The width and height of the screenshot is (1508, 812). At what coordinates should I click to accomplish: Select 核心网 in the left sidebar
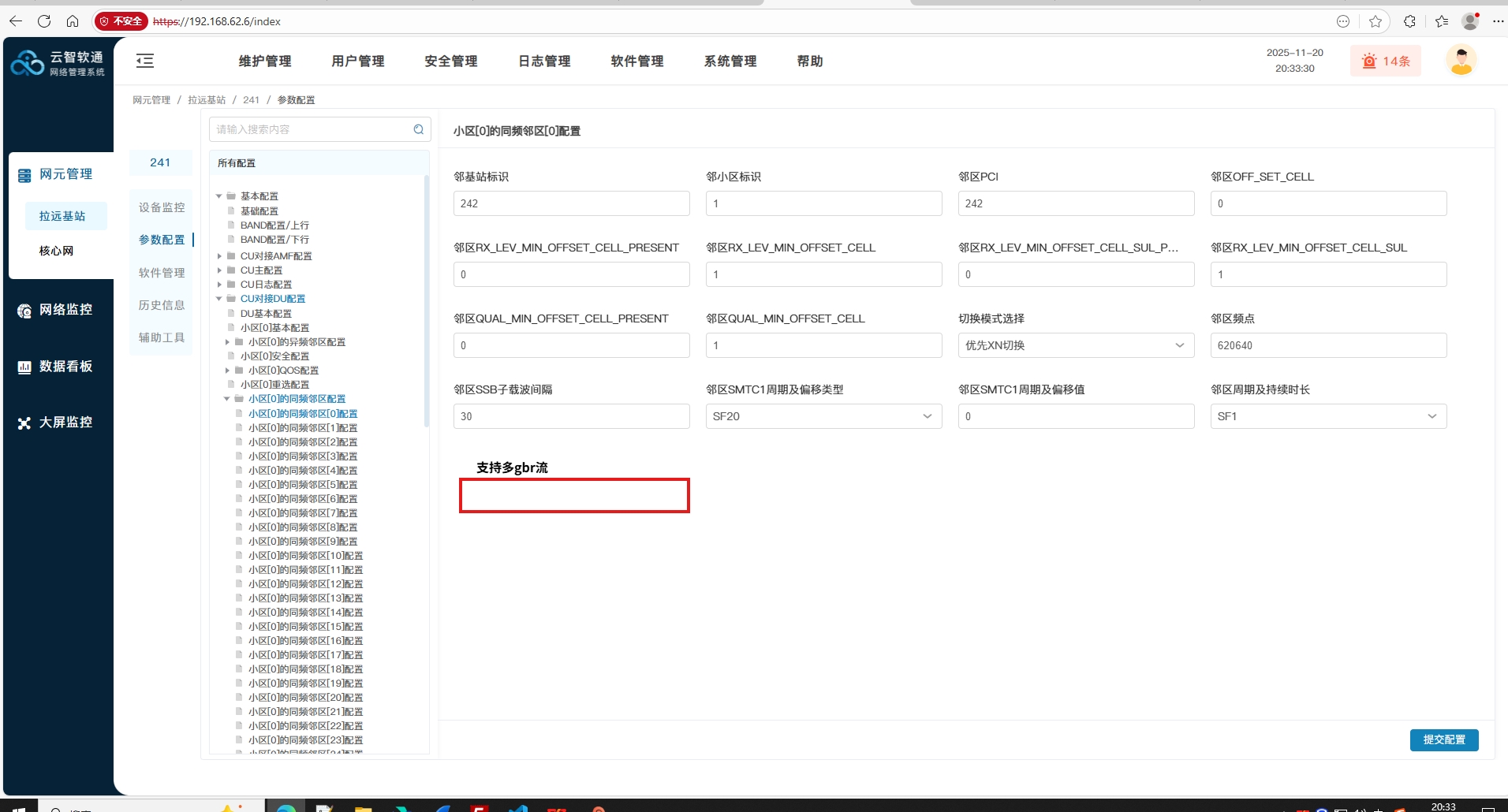56,251
